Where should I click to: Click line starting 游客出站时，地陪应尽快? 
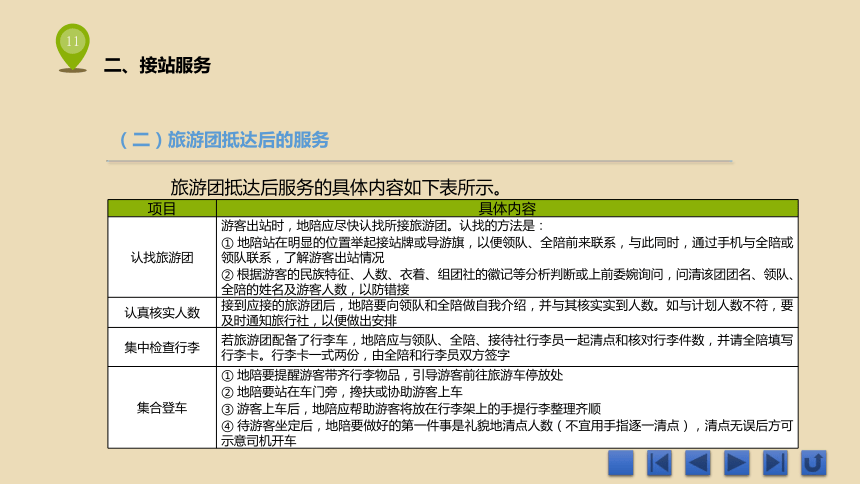click(x=383, y=226)
